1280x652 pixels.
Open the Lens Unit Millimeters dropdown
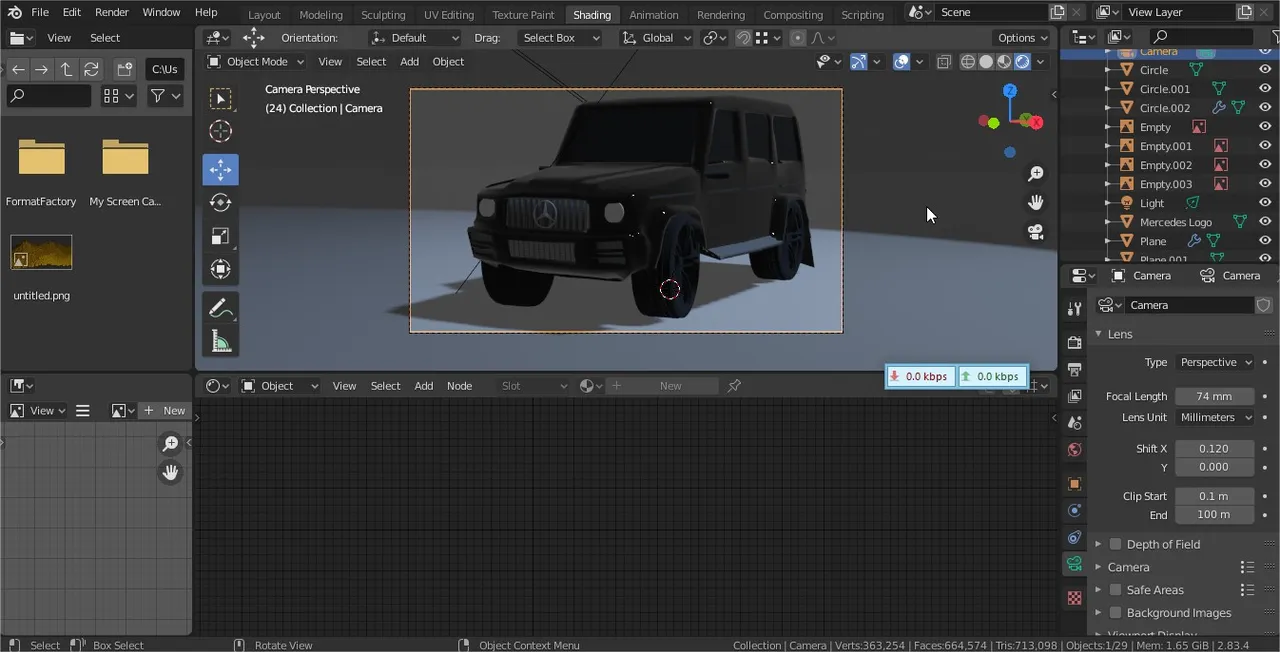(x=1215, y=417)
